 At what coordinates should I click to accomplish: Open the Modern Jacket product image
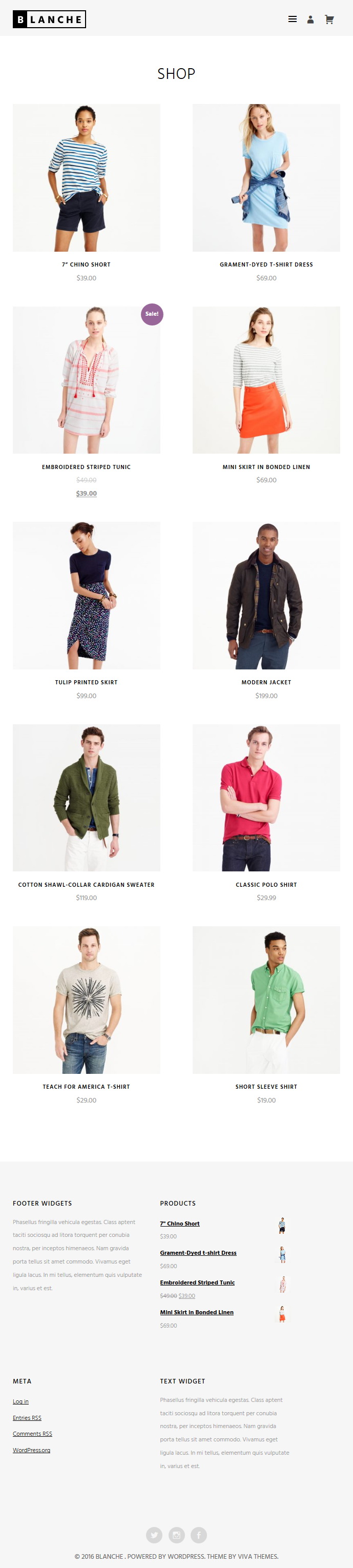click(x=266, y=595)
